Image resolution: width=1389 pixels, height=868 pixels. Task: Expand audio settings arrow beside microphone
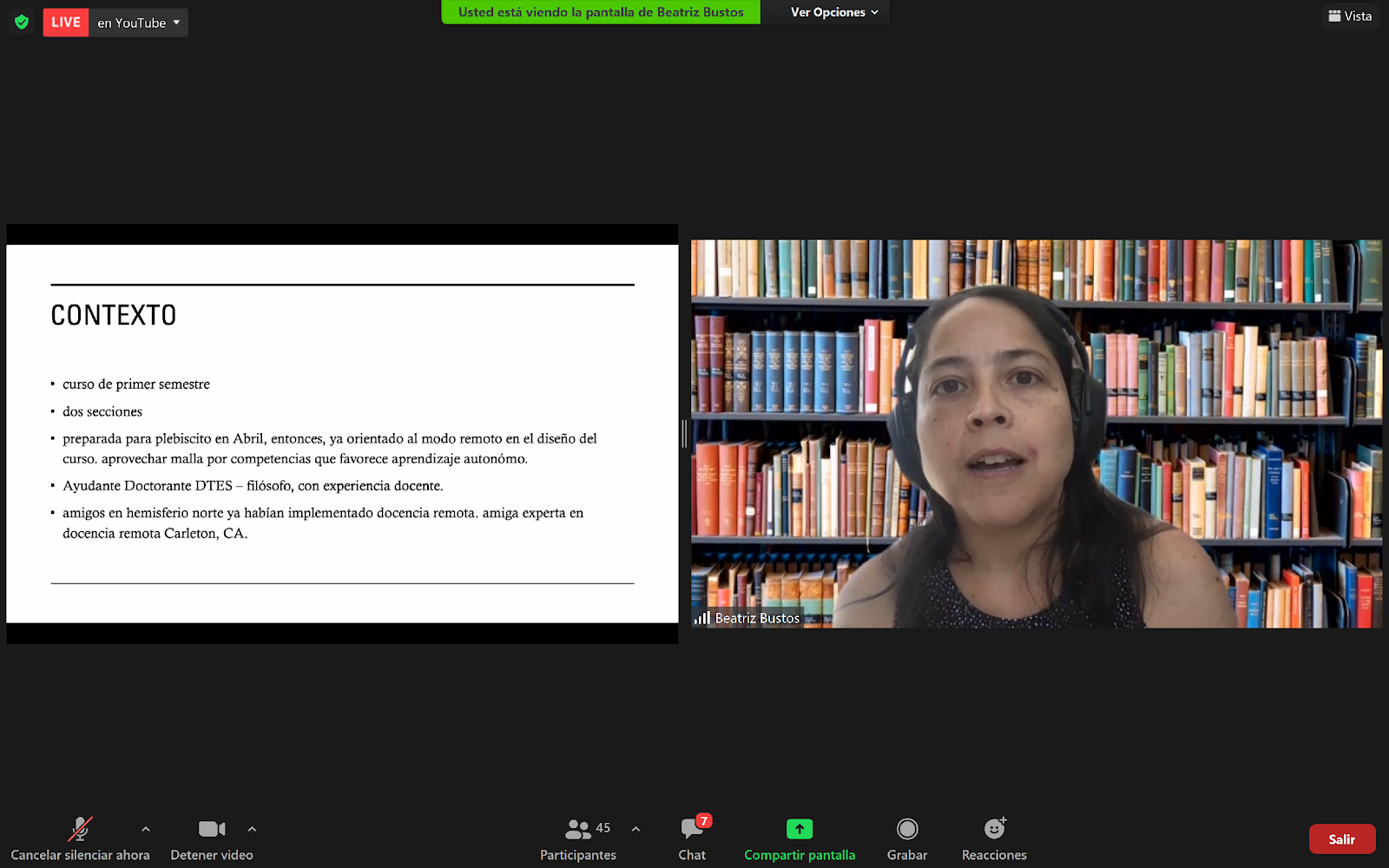146,829
